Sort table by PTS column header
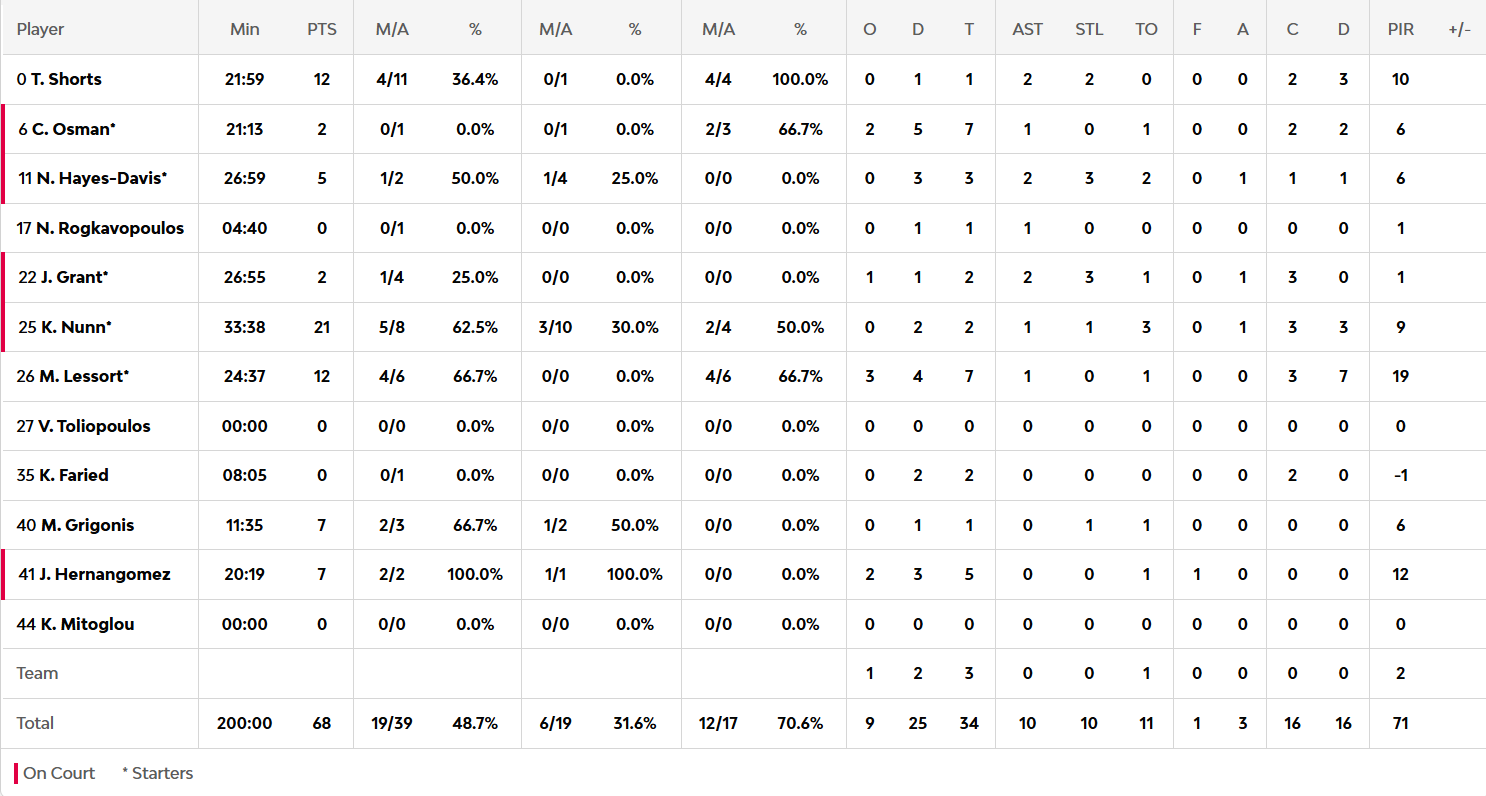1486x796 pixels. coord(321,29)
